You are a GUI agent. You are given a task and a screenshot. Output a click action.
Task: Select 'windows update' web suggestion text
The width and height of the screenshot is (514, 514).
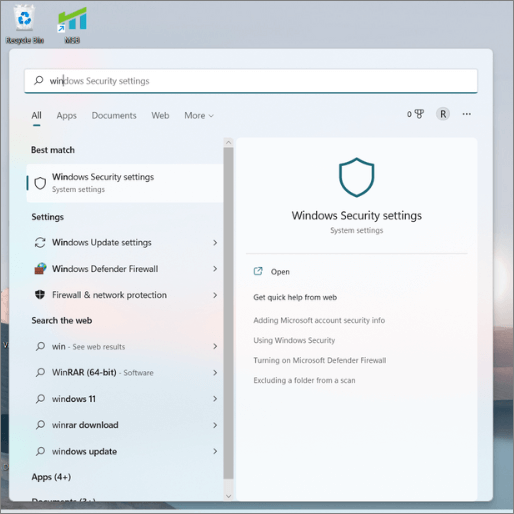point(84,451)
